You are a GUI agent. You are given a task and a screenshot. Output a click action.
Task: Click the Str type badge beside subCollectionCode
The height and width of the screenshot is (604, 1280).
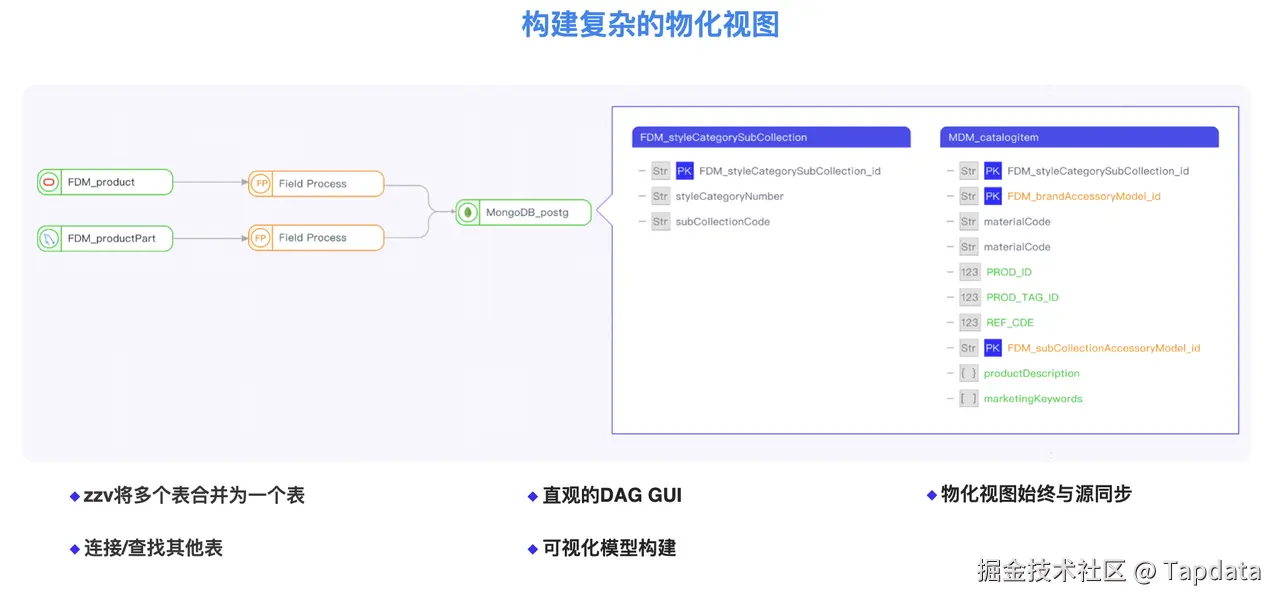click(x=660, y=222)
